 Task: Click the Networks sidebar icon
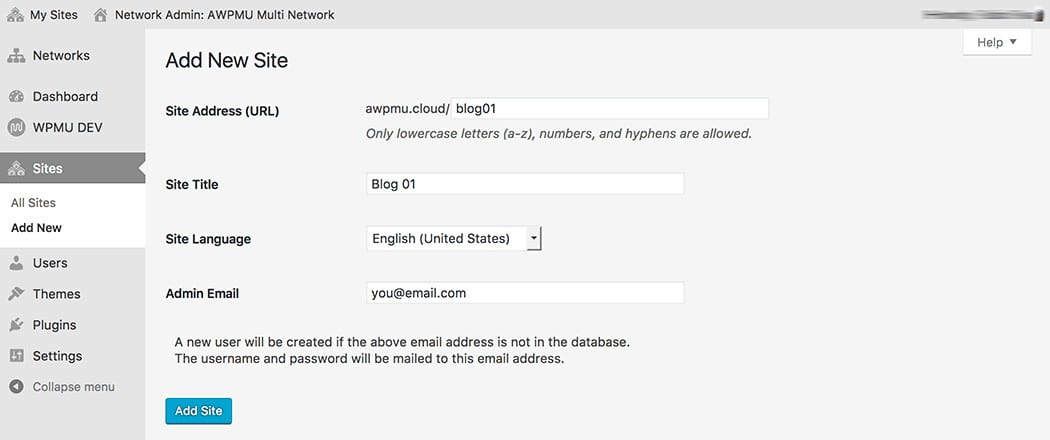pos(16,56)
